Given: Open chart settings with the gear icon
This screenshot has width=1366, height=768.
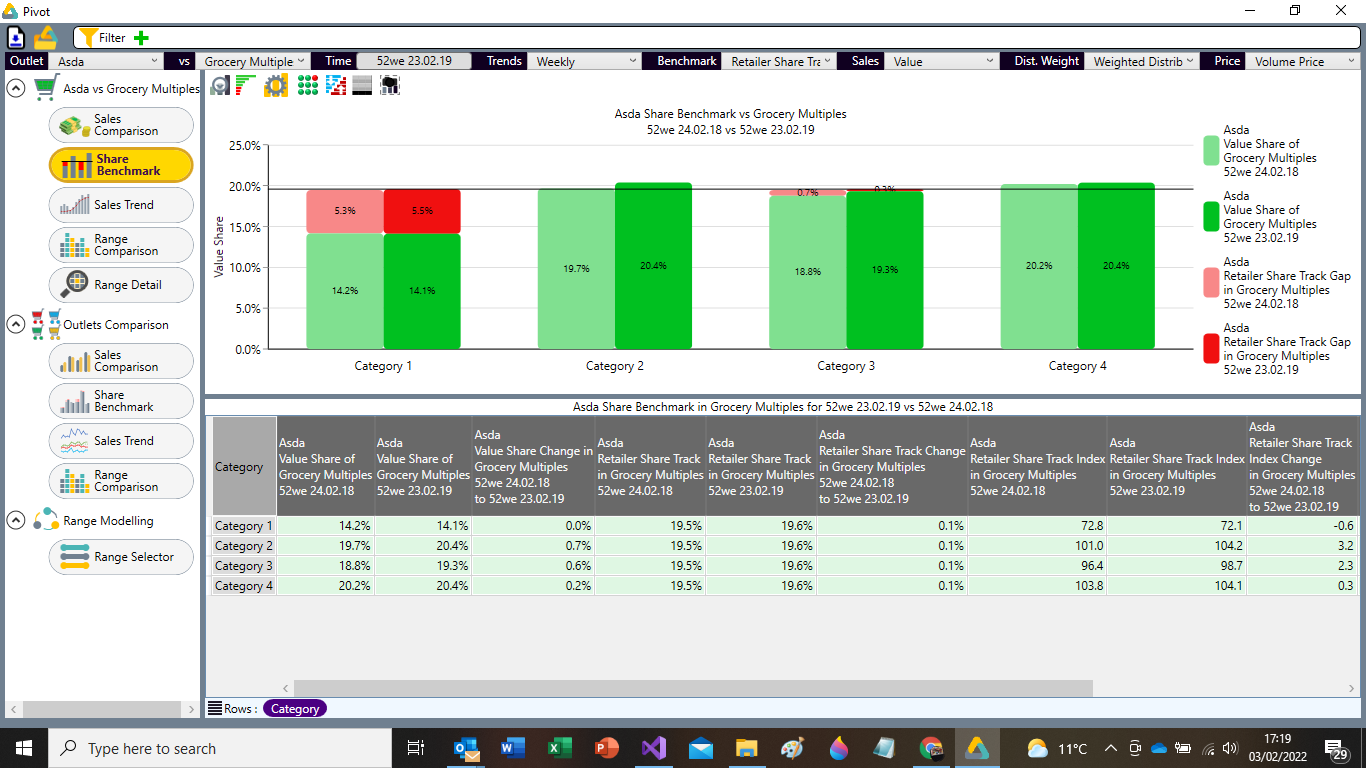Looking at the screenshot, I should pos(276,86).
